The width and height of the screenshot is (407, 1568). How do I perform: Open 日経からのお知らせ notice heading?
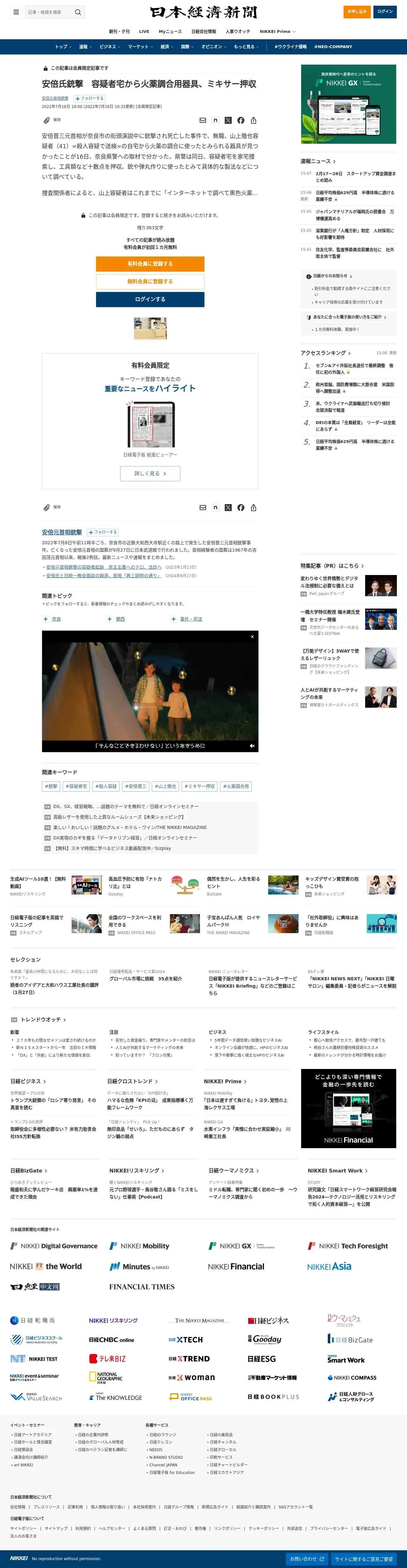pyautogui.click(x=330, y=276)
